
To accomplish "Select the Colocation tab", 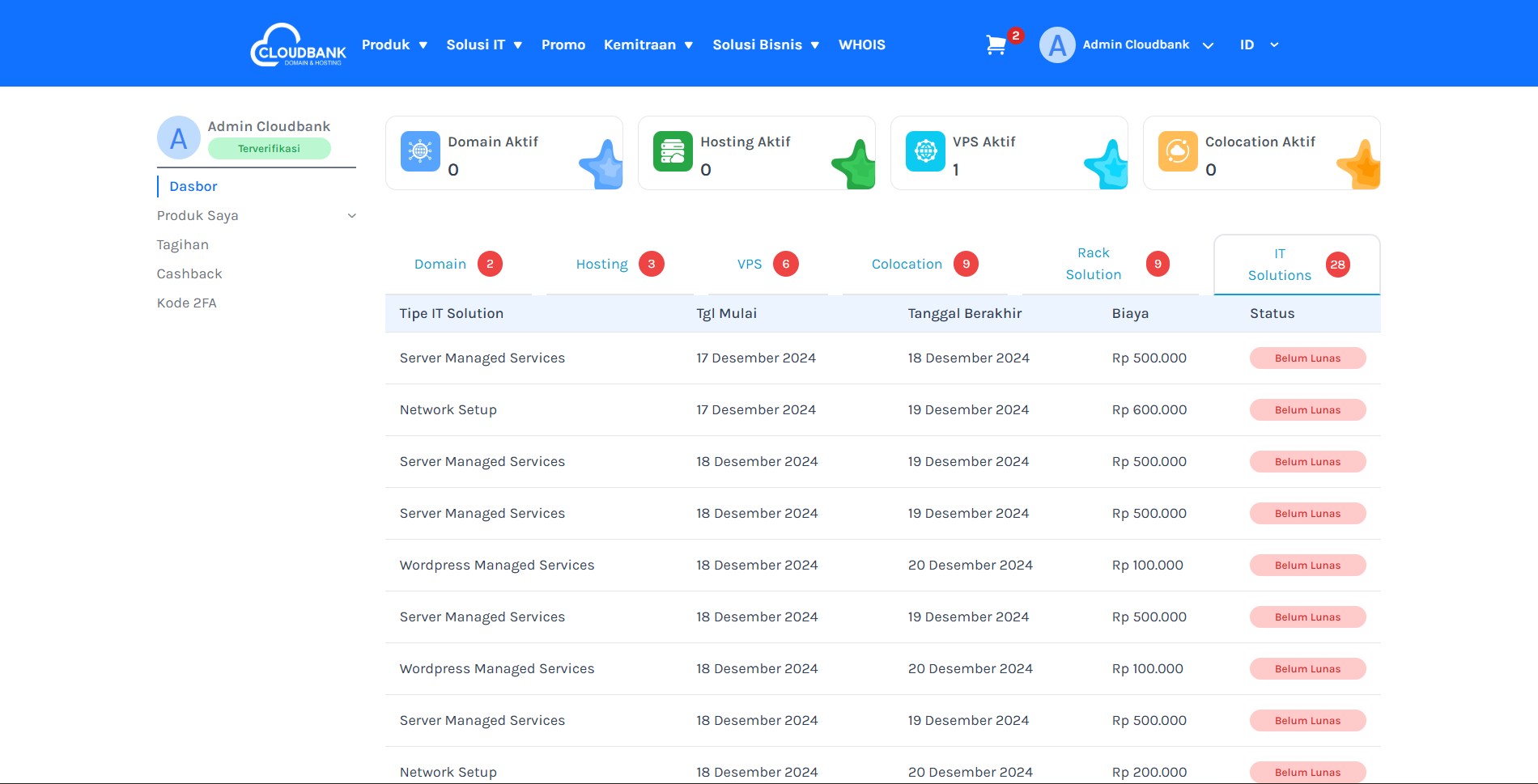I will pos(907,265).
